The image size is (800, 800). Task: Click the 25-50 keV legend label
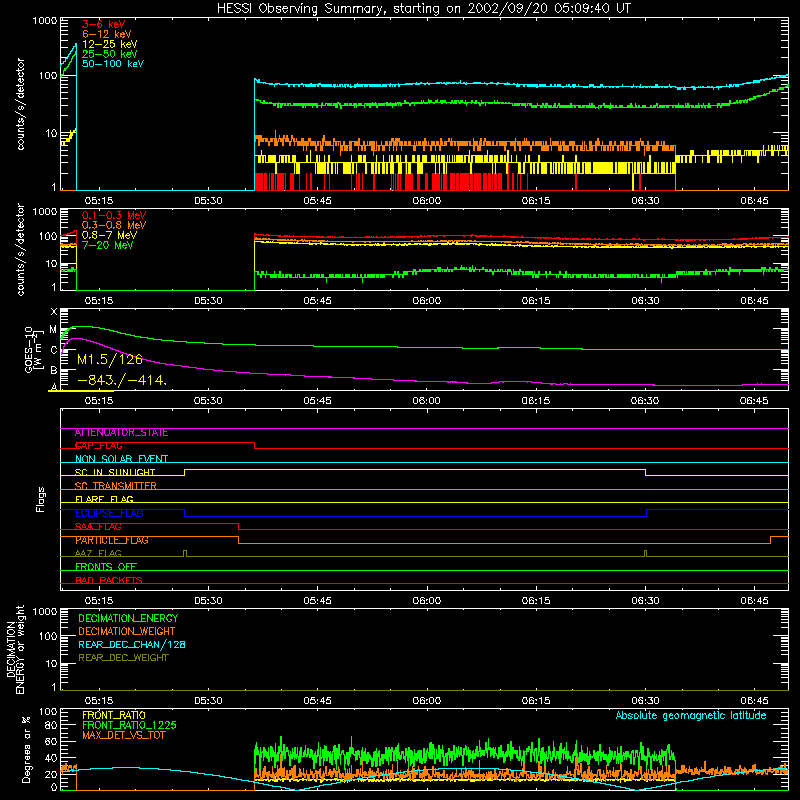click(110, 54)
